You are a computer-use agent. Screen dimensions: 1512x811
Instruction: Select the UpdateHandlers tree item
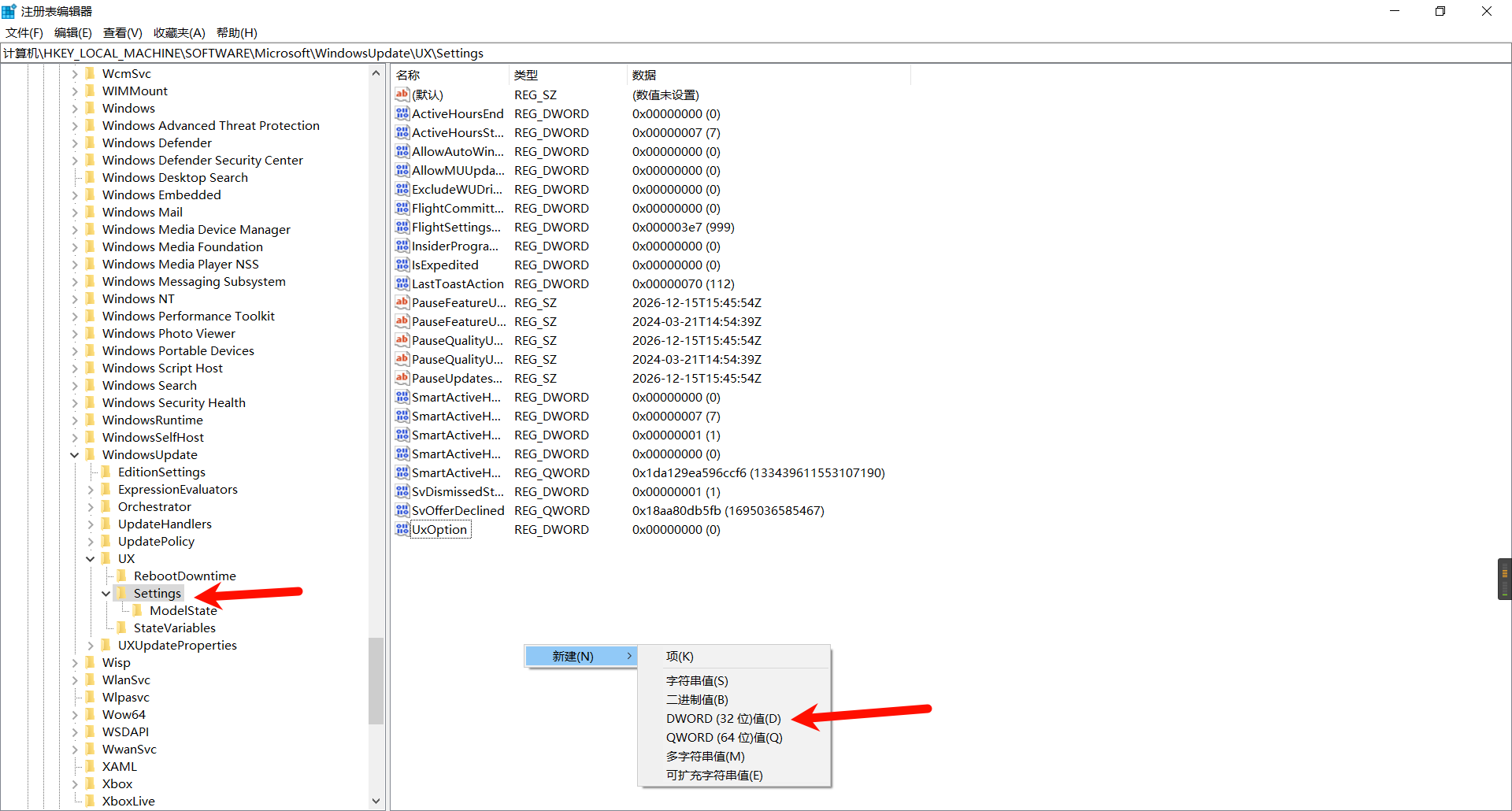click(x=165, y=524)
